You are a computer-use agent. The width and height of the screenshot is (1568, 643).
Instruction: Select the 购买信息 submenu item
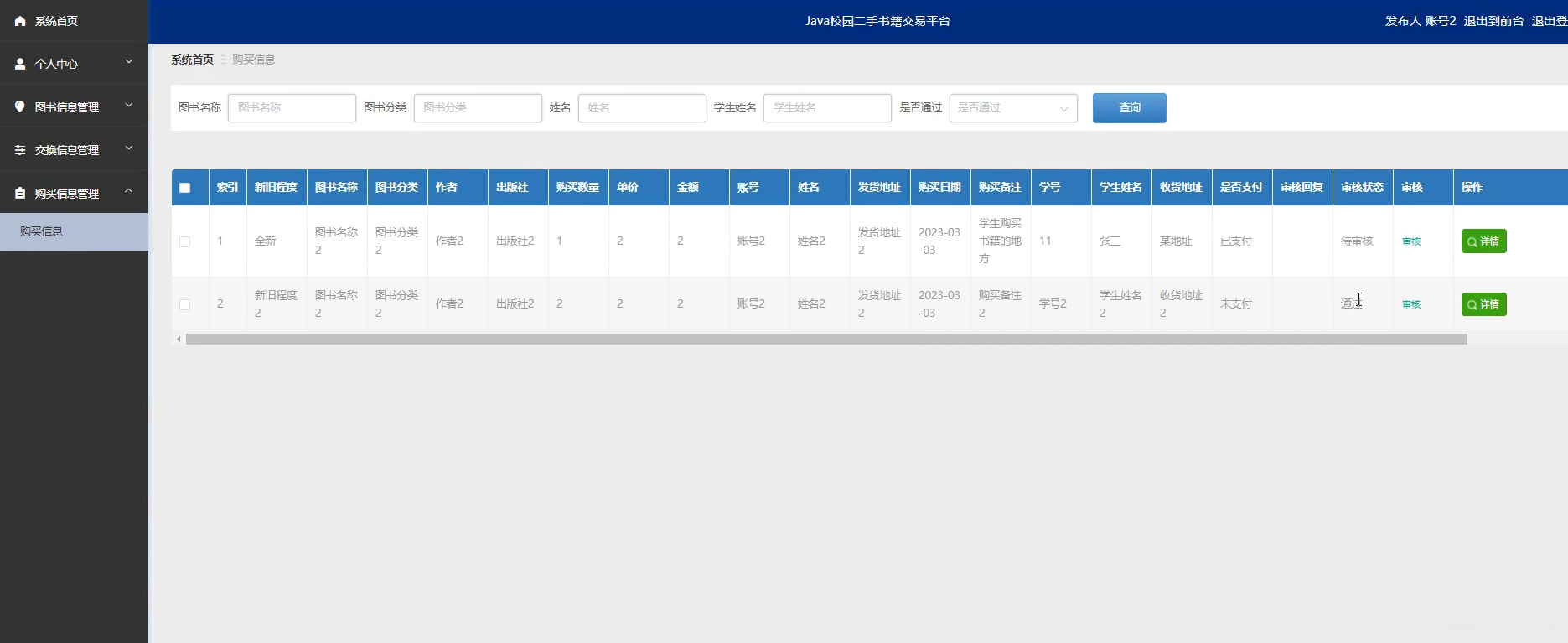coord(74,231)
